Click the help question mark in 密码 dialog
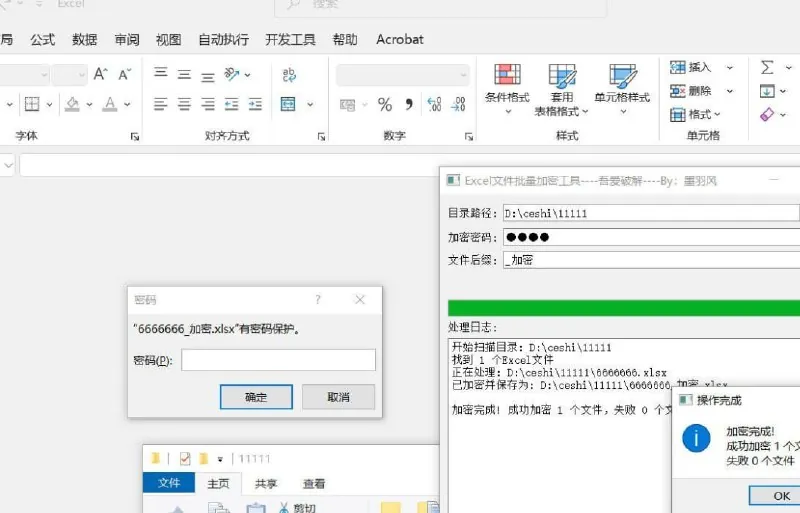This screenshot has height=513, width=800. click(x=318, y=300)
